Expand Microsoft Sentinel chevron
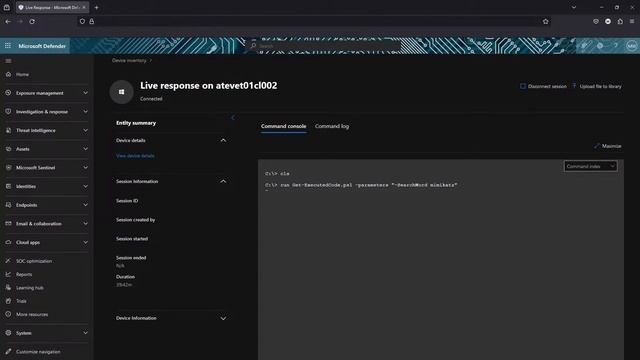 [x=85, y=167]
